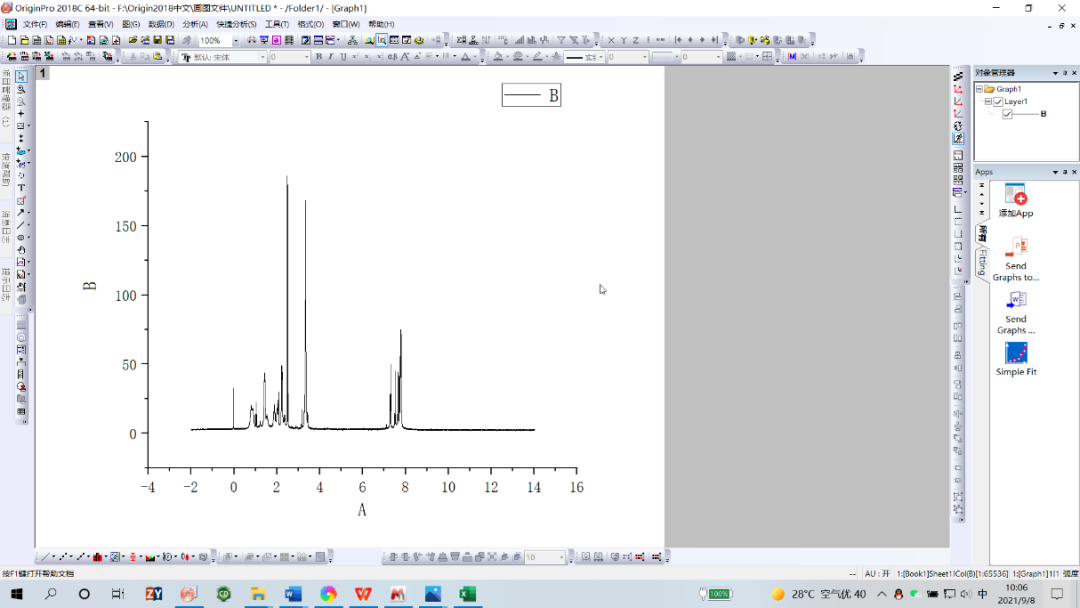
Task: Toggle the Layer1 checkbox in object manager
Action: (998, 102)
